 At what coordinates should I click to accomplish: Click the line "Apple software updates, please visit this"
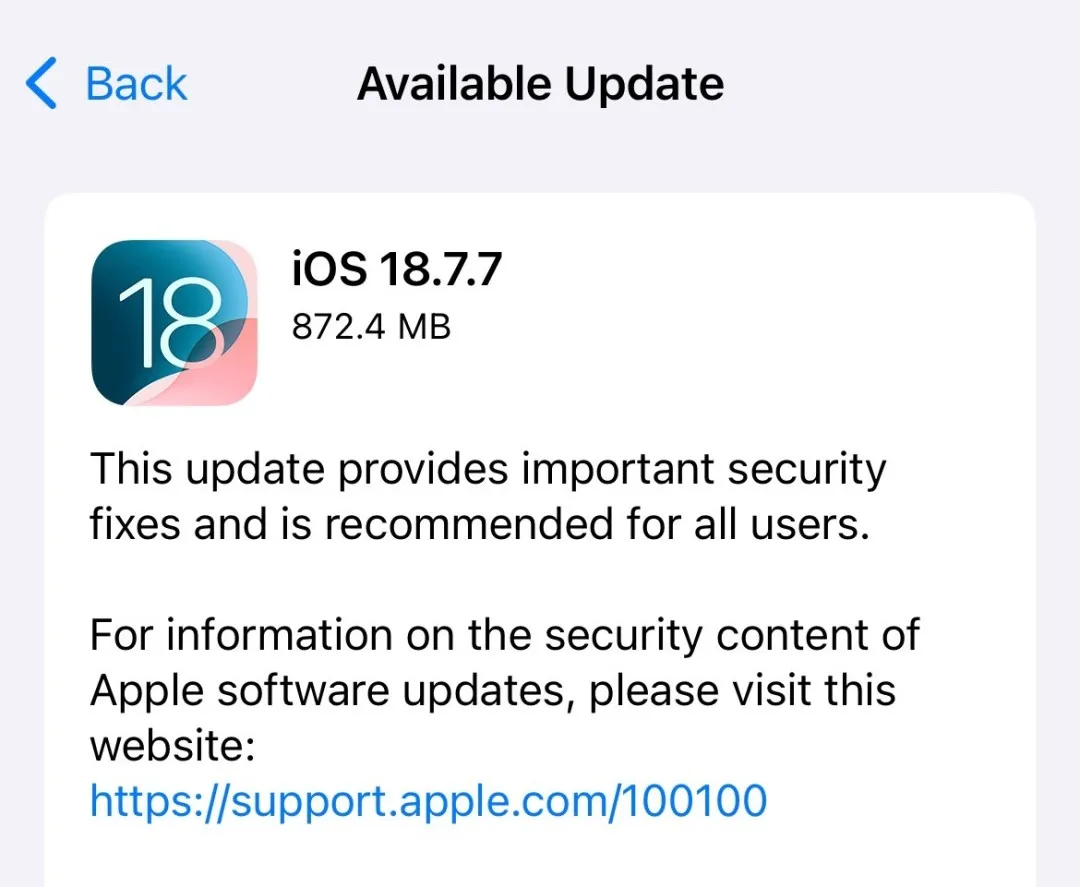(x=493, y=691)
